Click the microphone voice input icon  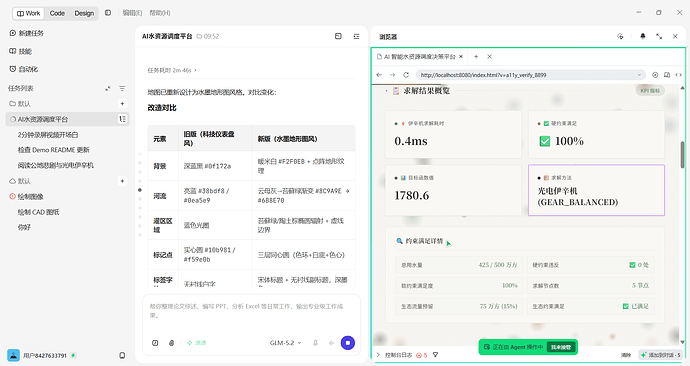coord(315,343)
